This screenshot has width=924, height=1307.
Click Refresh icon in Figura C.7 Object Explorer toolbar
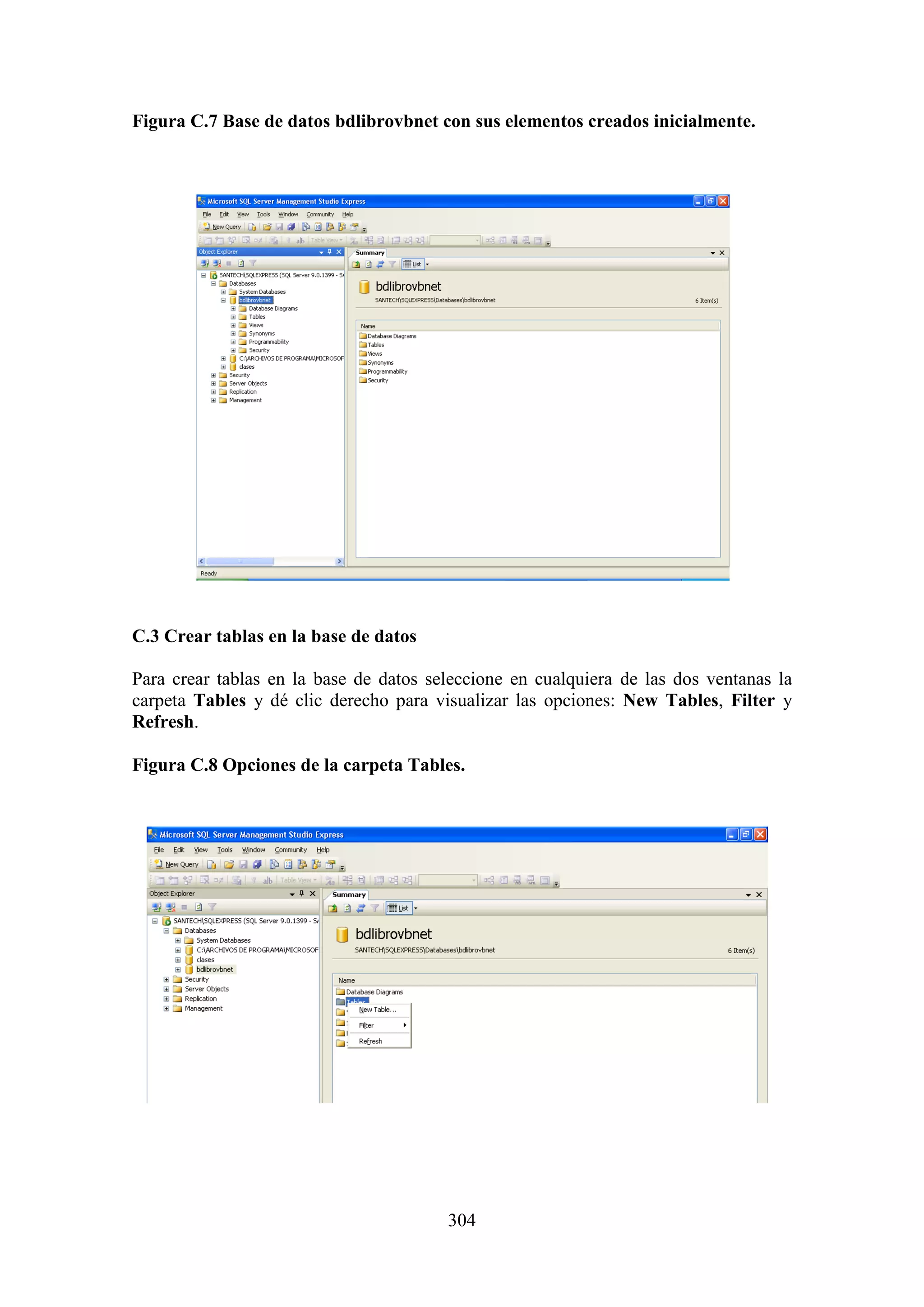[x=240, y=264]
